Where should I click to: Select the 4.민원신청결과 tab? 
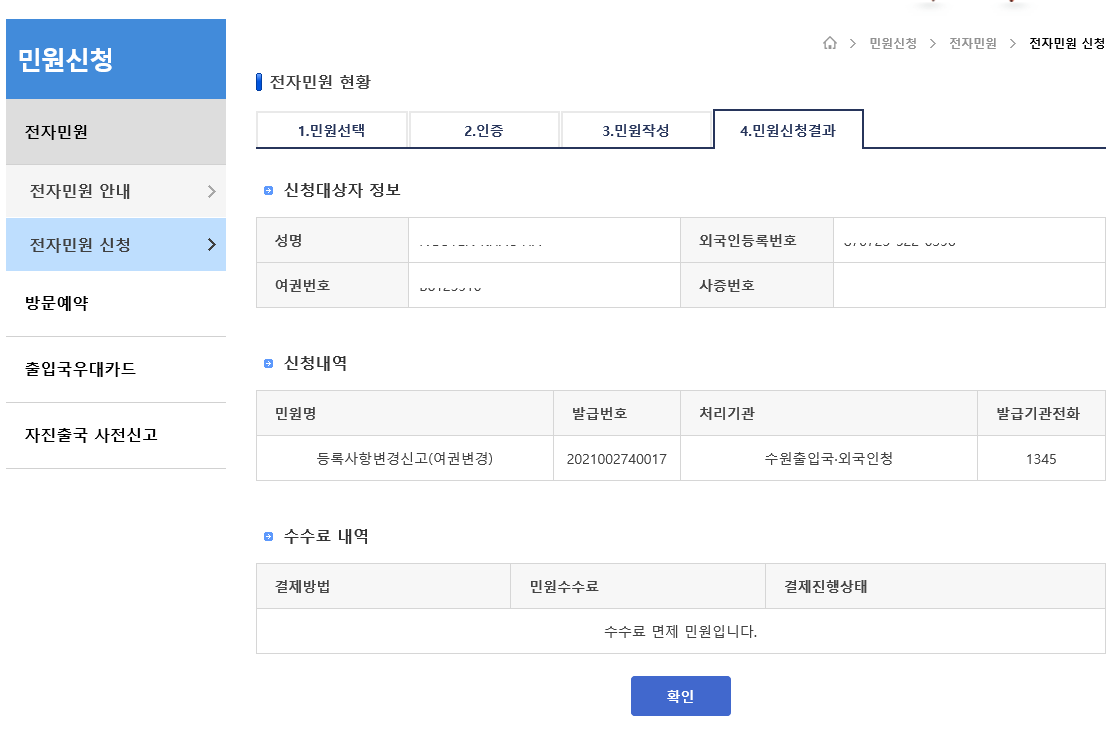coord(788,130)
